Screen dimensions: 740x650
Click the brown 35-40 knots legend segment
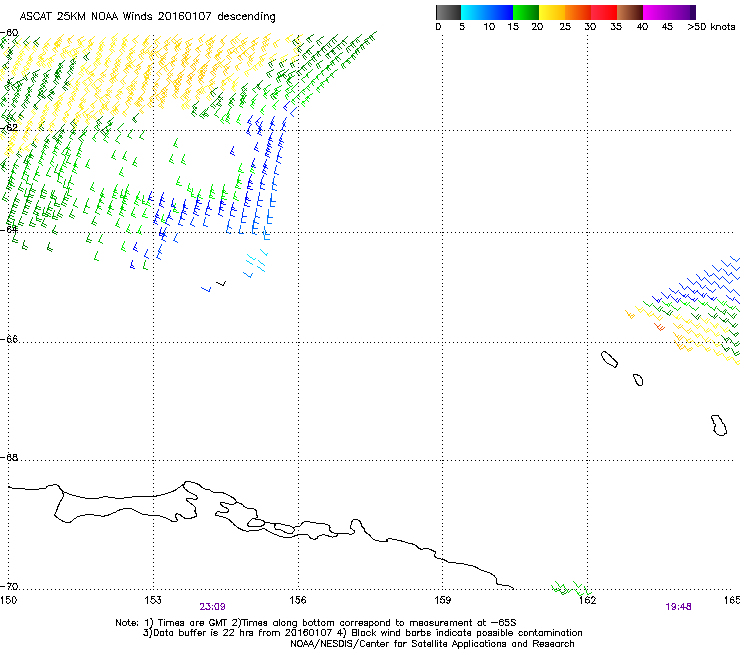coord(630,12)
